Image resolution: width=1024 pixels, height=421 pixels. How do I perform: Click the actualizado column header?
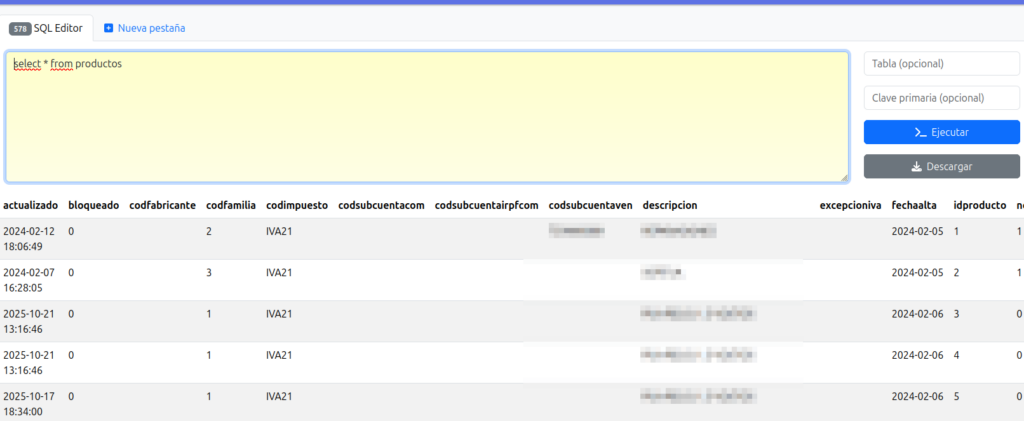click(x=31, y=205)
